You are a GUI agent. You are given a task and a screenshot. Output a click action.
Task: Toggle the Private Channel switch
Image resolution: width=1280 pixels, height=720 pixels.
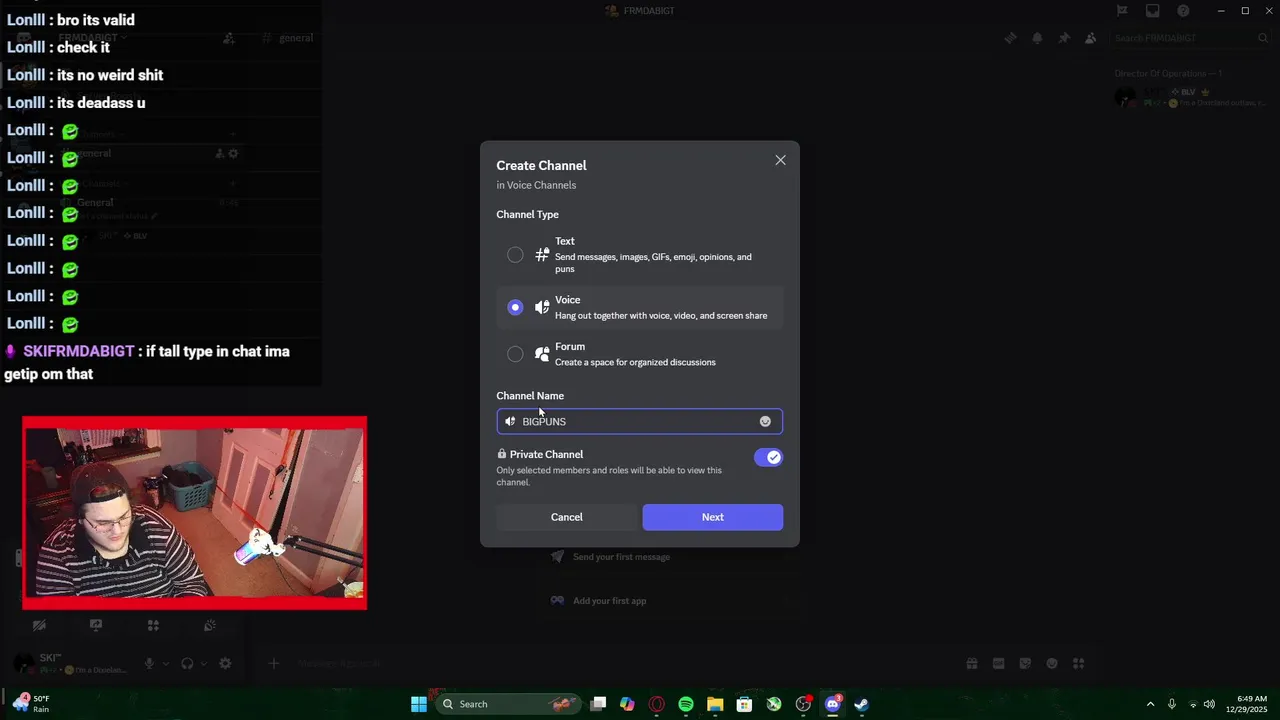768,457
